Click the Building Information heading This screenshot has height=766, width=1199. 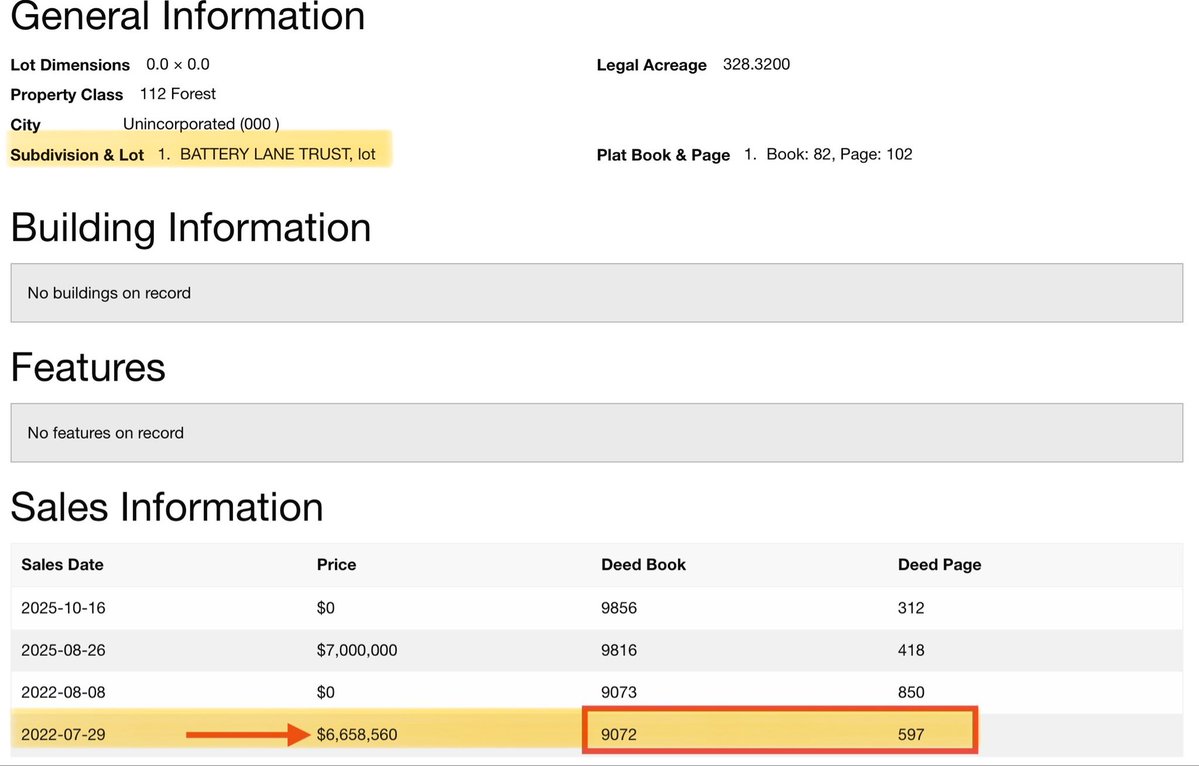191,228
